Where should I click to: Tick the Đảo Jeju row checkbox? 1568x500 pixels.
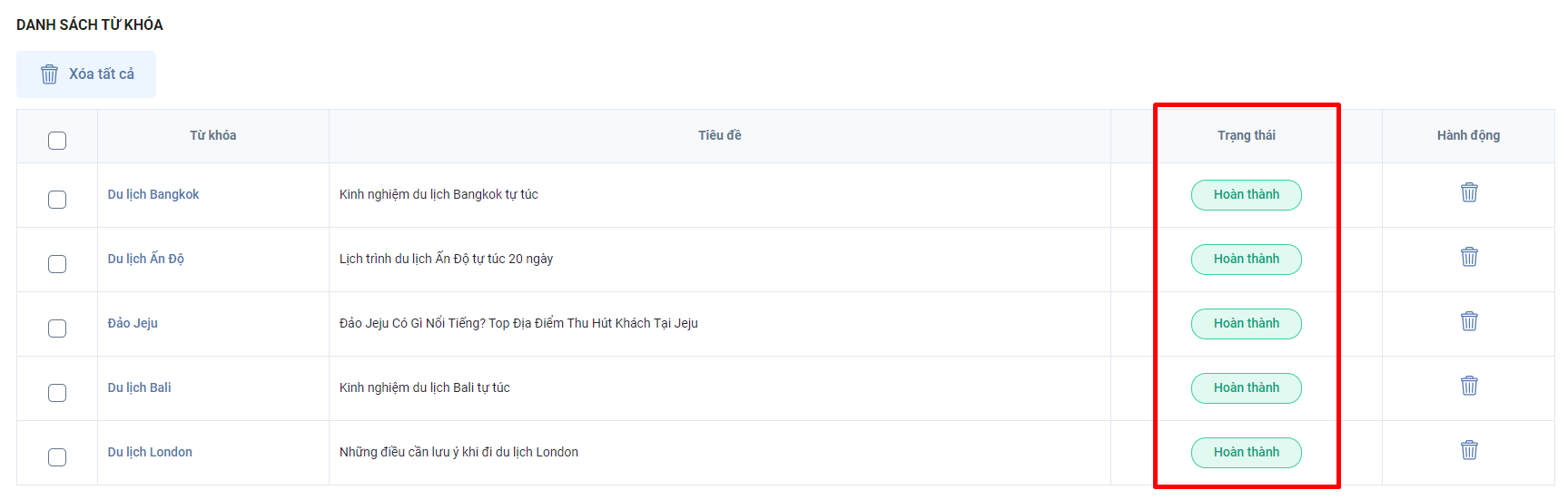point(57,328)
